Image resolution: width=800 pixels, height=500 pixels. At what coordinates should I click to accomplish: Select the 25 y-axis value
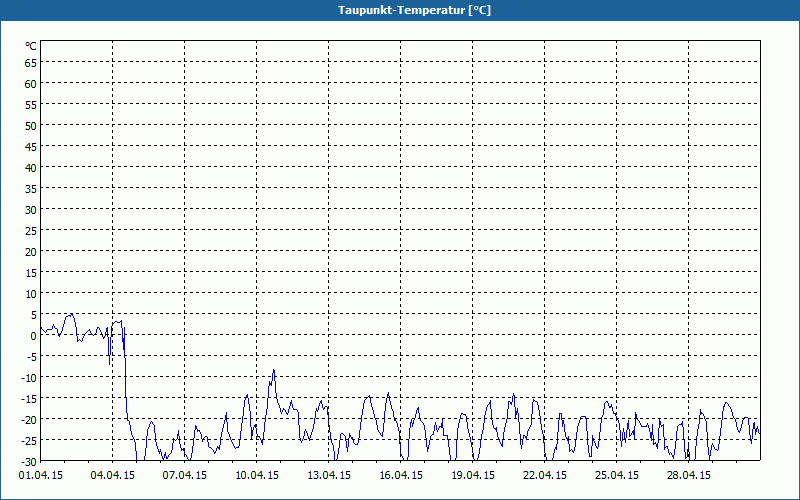point(31,231)
